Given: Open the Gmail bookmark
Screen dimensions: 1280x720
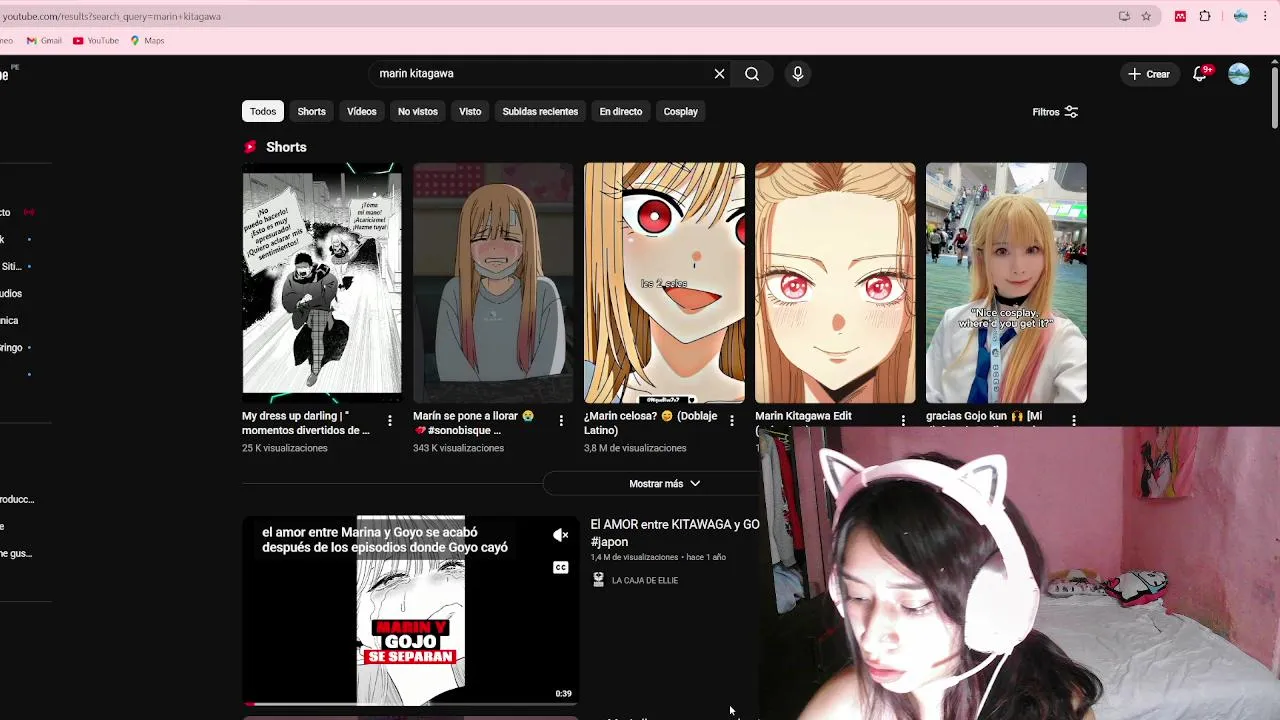Looking at the screenshot, I should 44,41.
